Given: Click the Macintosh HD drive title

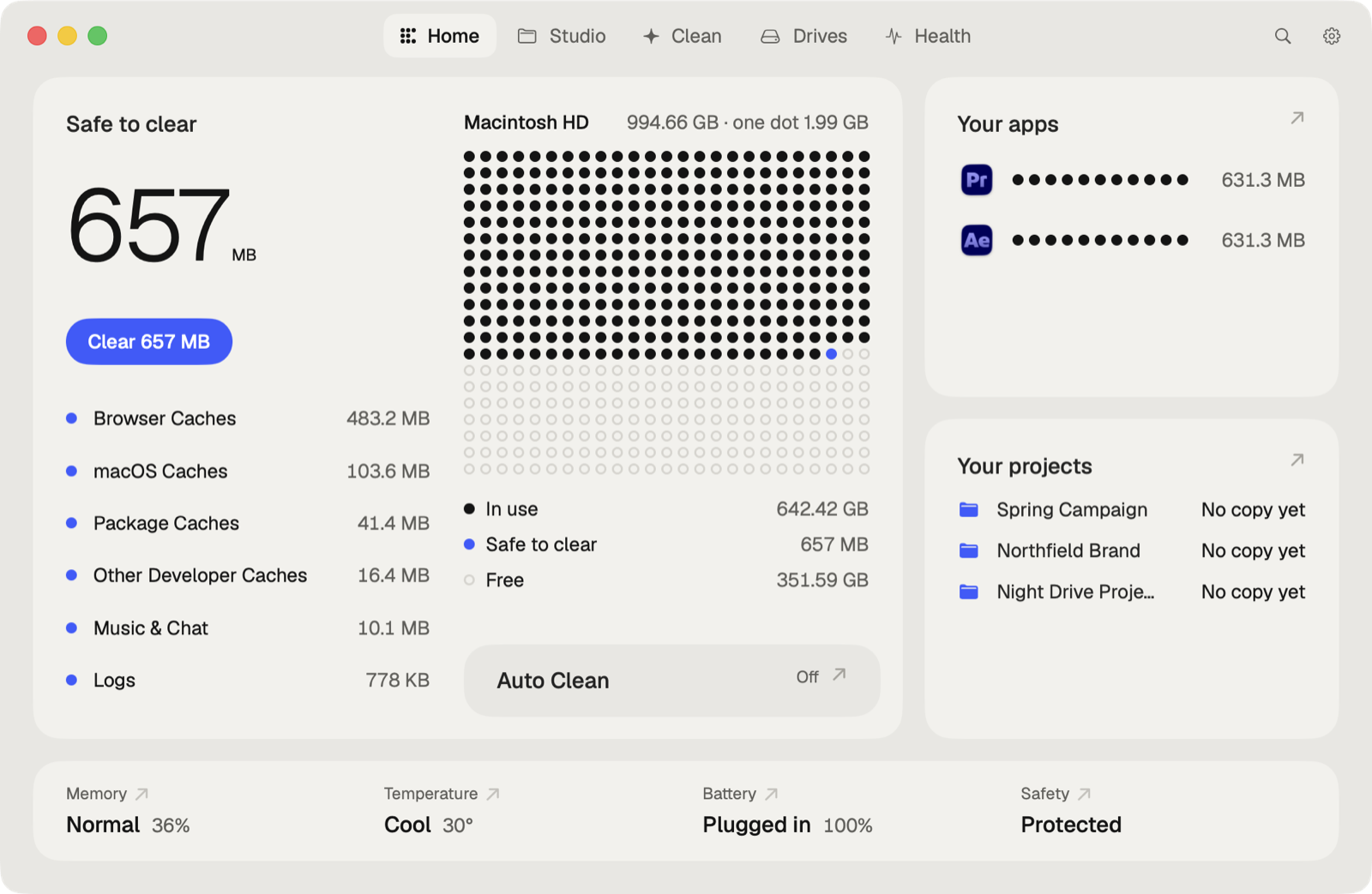Looking at the screenshot, I should point(527,123).
